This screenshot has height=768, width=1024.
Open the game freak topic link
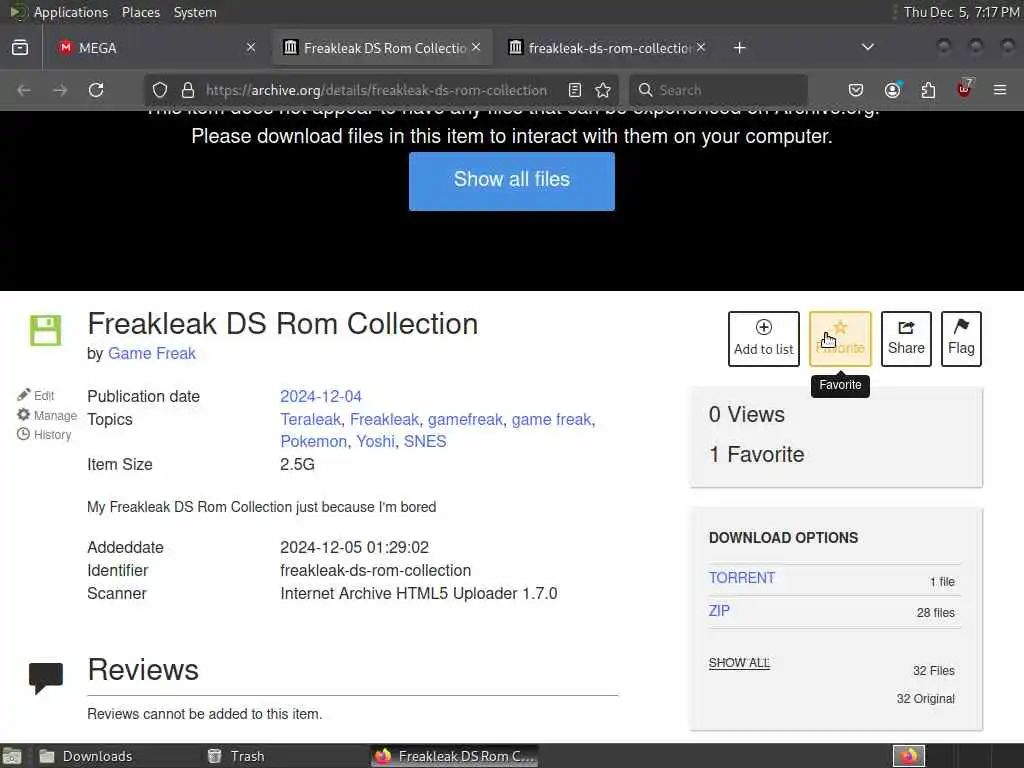tap(551, 419)
